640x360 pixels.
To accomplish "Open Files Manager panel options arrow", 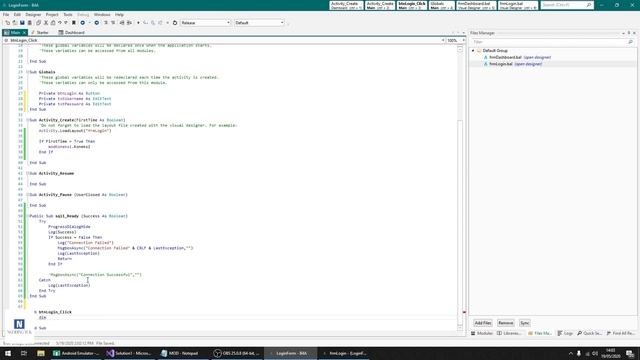I will [x=623, y=33].
